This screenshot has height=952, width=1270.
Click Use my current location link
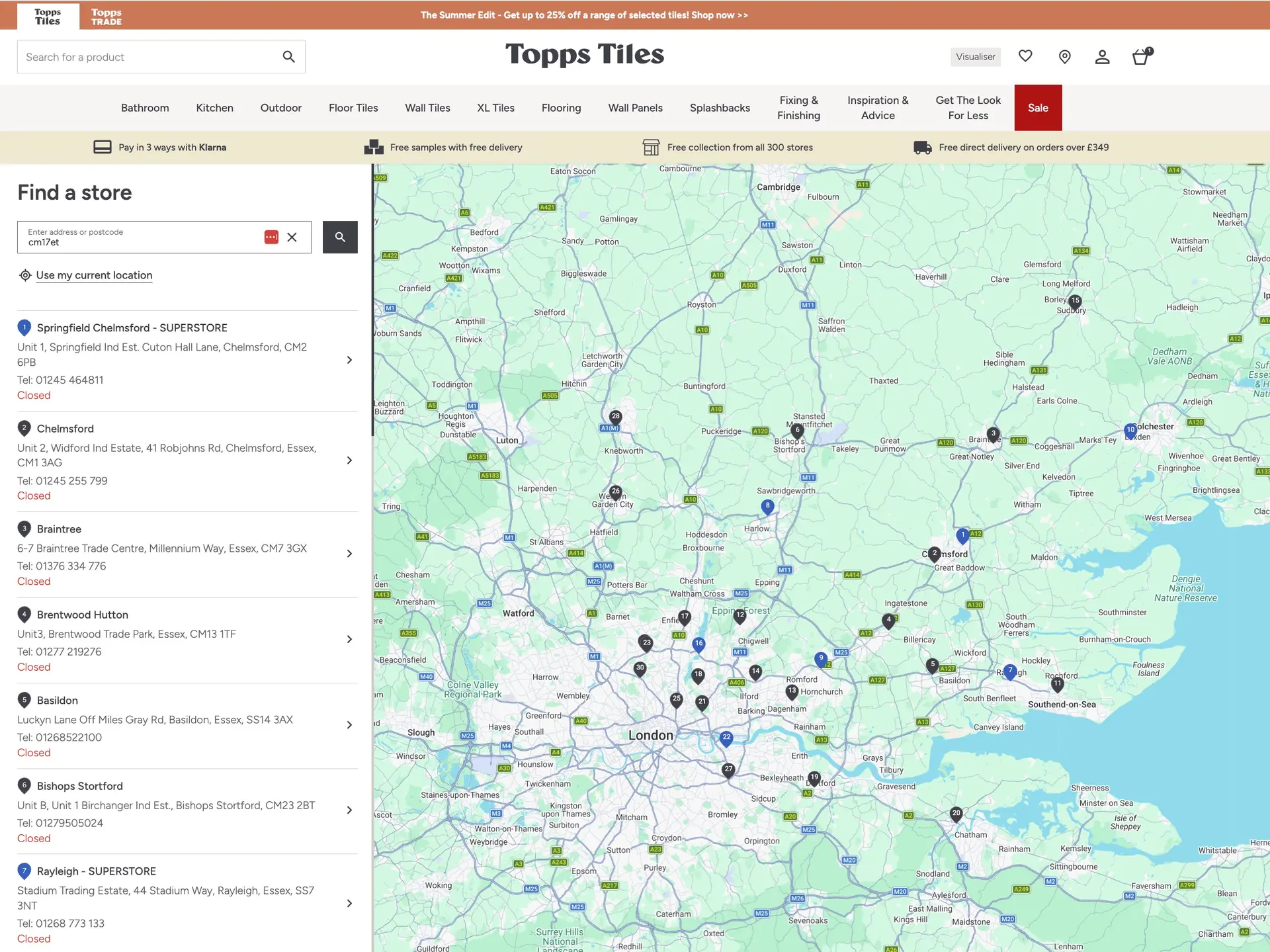[x=94, y=275]
